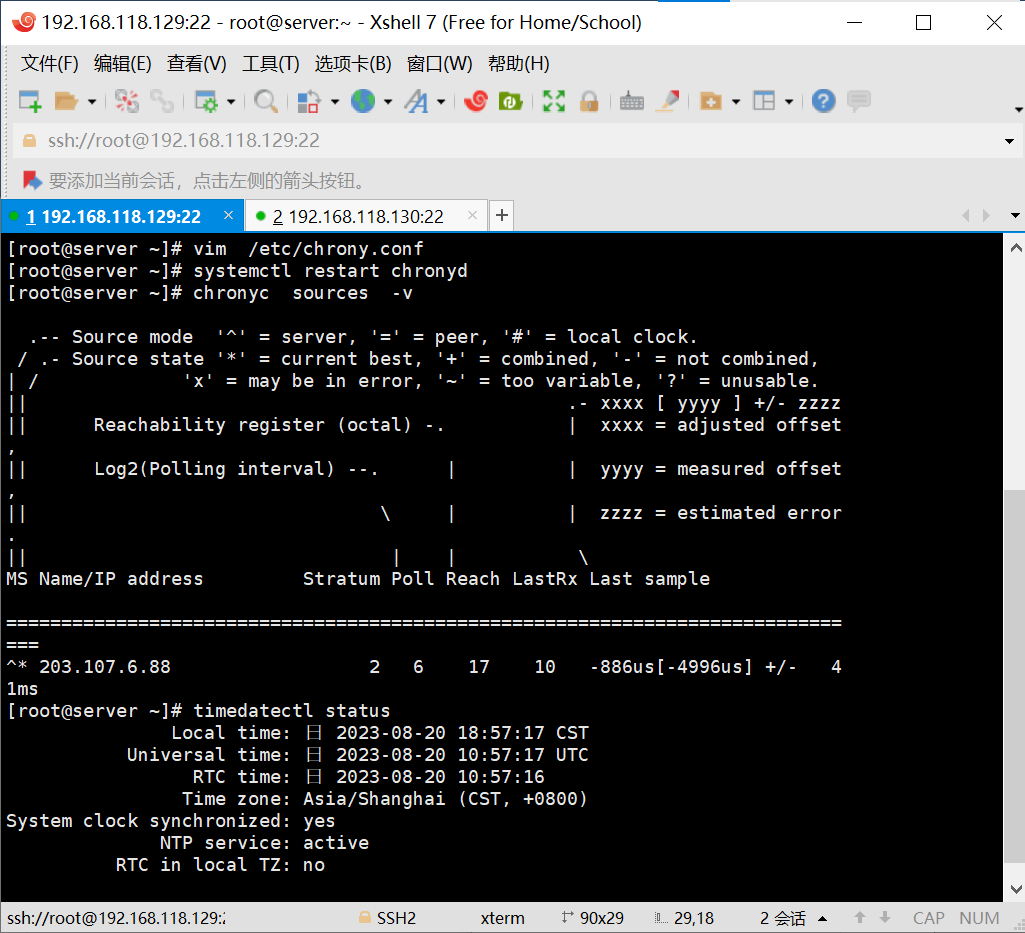The height and width of the screenshot is (933, 1025).
Task: Click the speech bubble feedback icon
Action: (858, 101)
